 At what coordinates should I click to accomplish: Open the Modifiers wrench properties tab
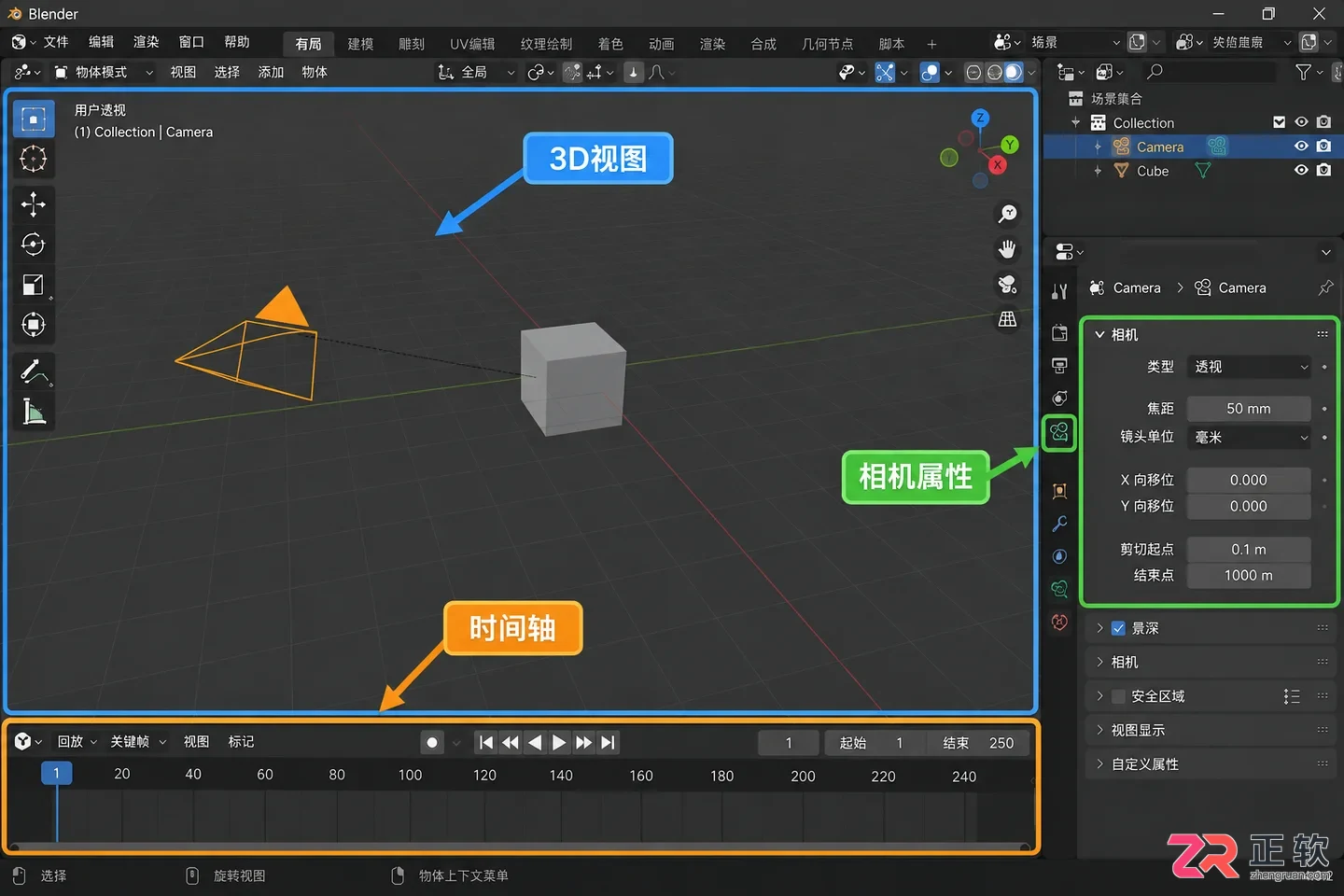(x=1059, y=524)
